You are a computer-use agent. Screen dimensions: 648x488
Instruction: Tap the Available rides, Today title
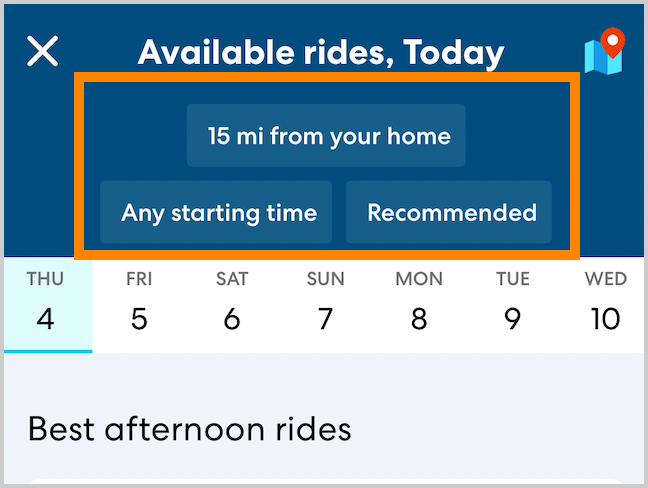[x=321, y=52]
